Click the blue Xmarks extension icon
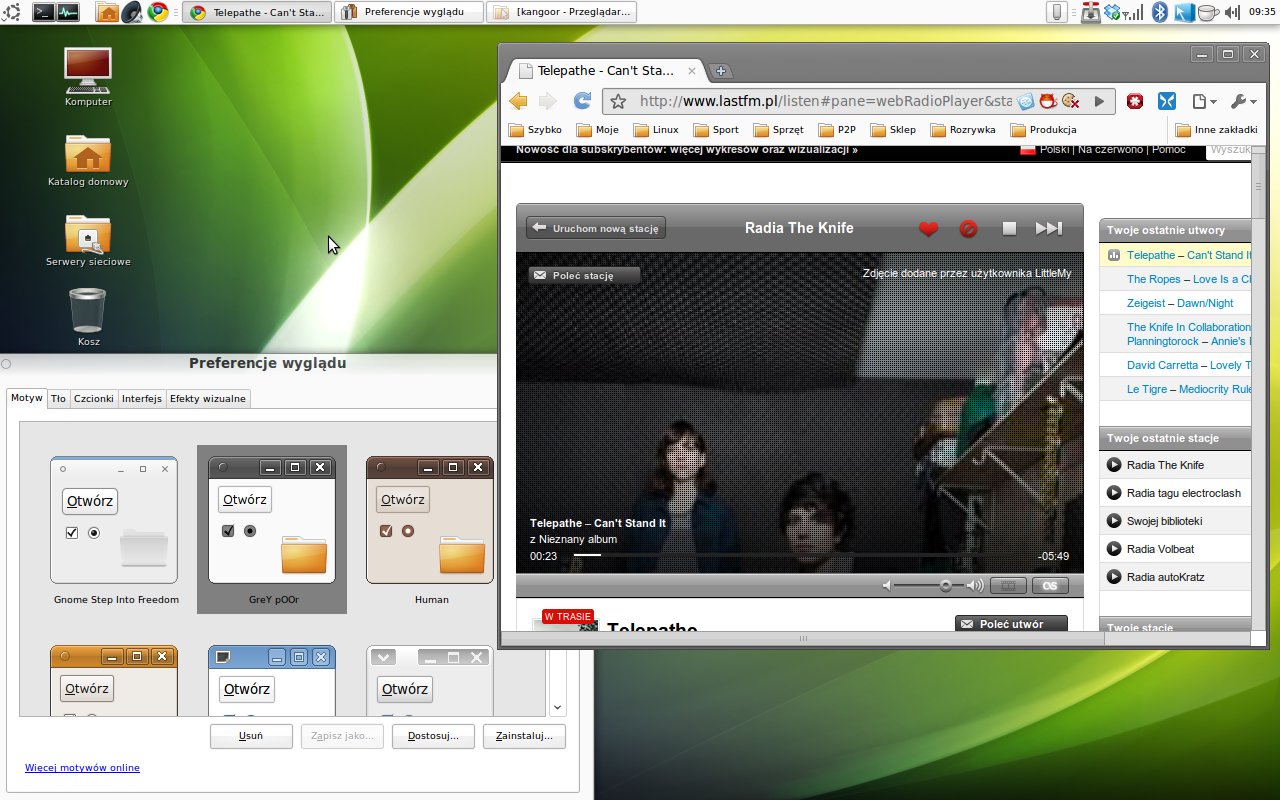The width and height of the screenshot is (1280, 800). (x=1166, y=101)
